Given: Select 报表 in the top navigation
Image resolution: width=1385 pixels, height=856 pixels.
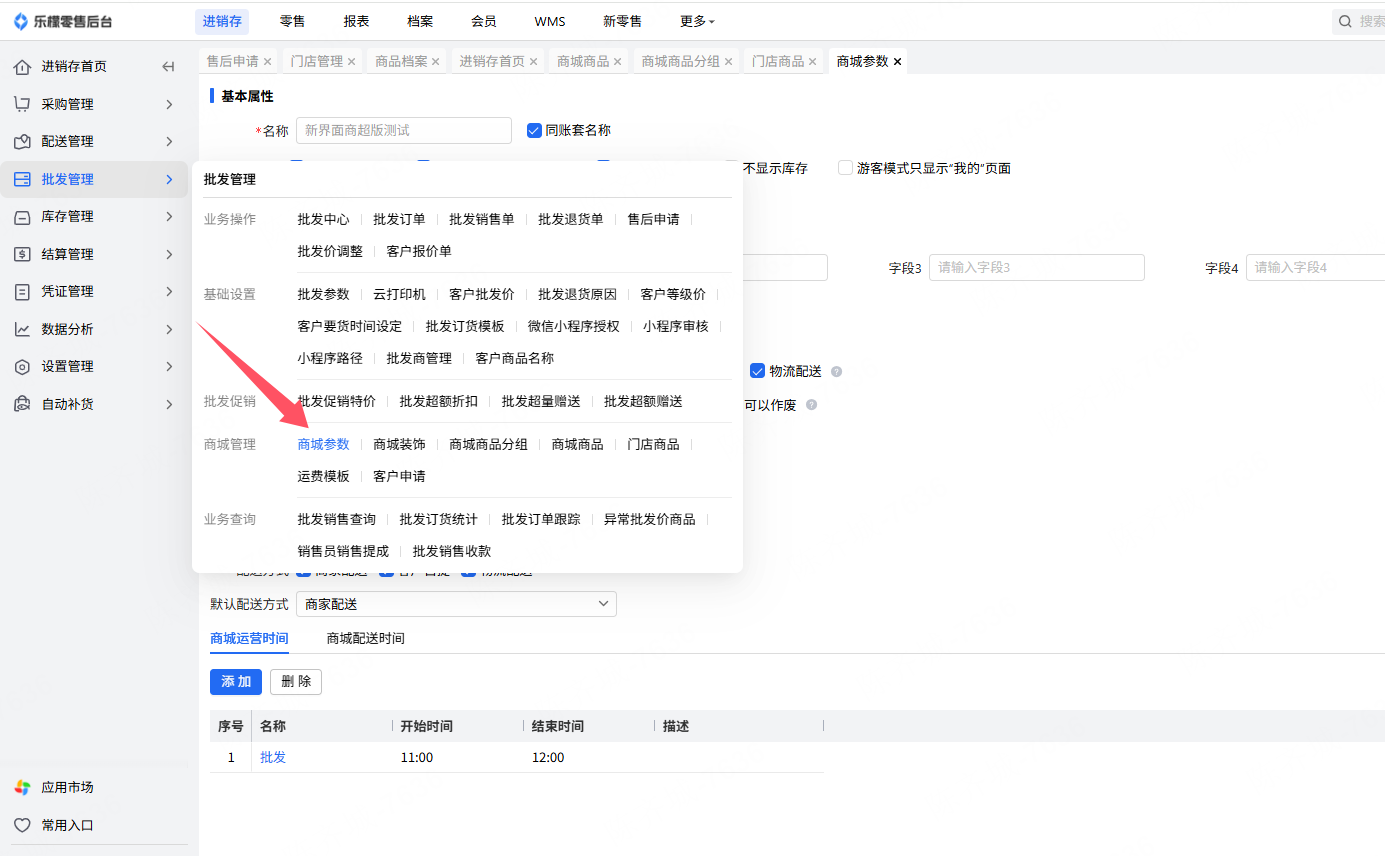Looking at the screenshot, I should 356,21.
